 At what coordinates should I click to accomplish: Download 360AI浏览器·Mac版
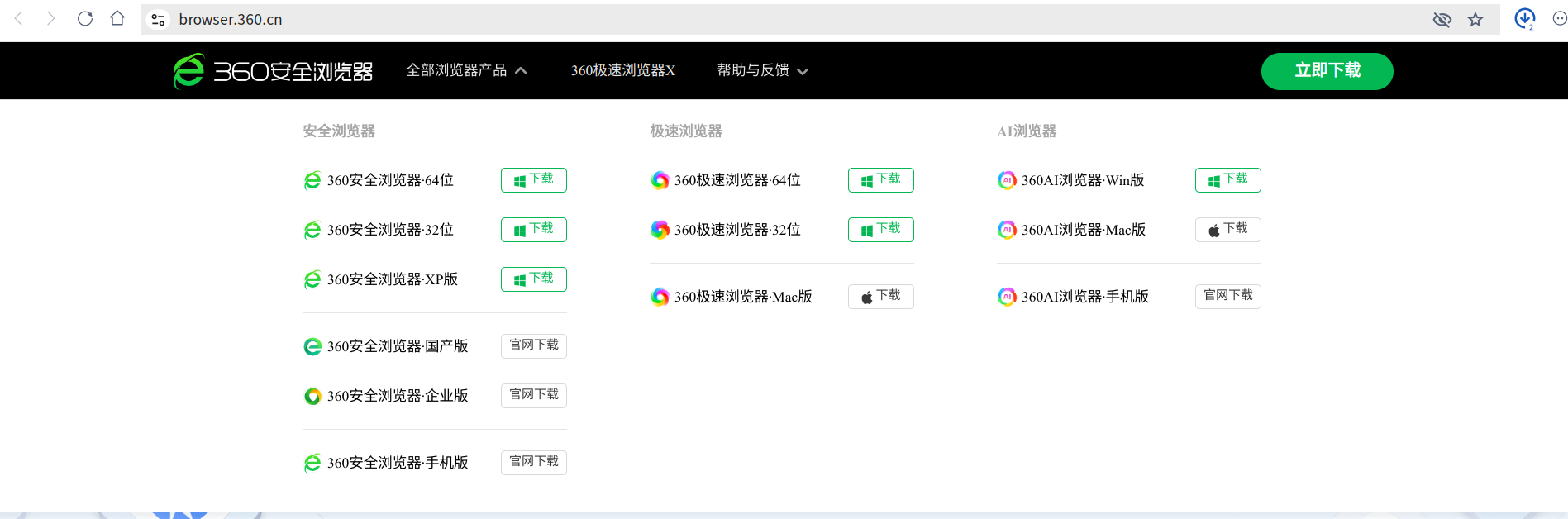tap(1228, 230)
